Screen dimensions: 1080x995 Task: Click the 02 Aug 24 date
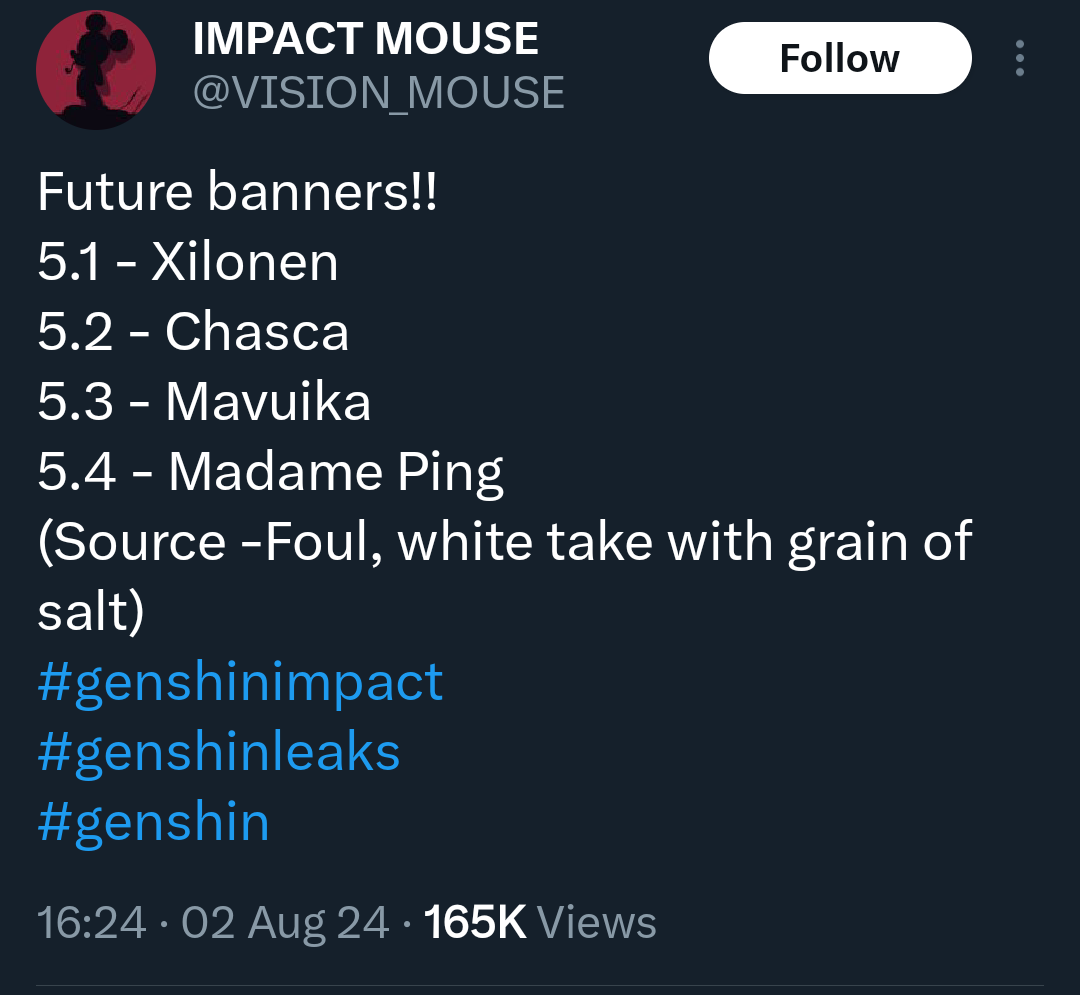click(x=285, y=922)
